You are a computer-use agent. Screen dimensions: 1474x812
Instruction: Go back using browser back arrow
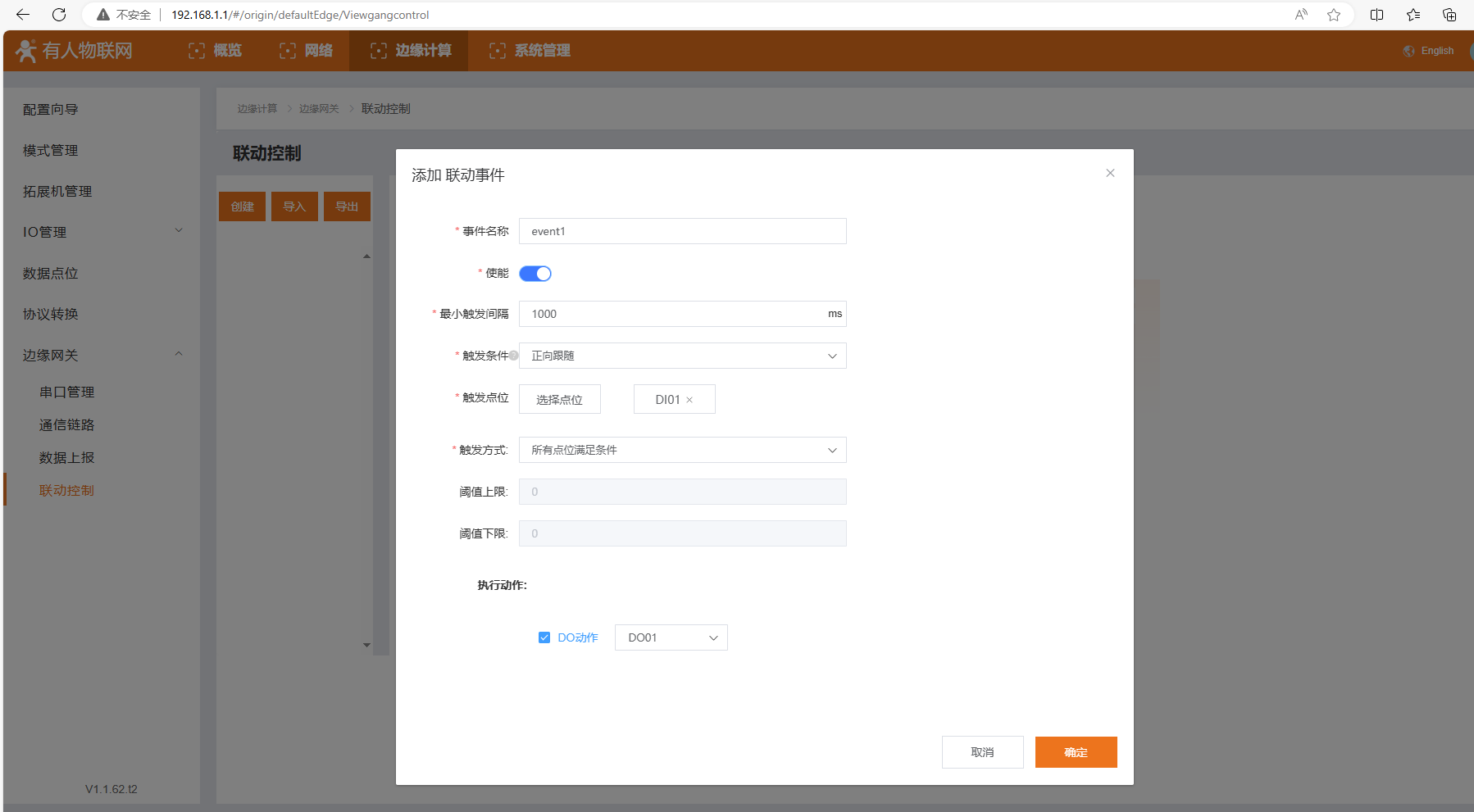click(x=23, y=15)
